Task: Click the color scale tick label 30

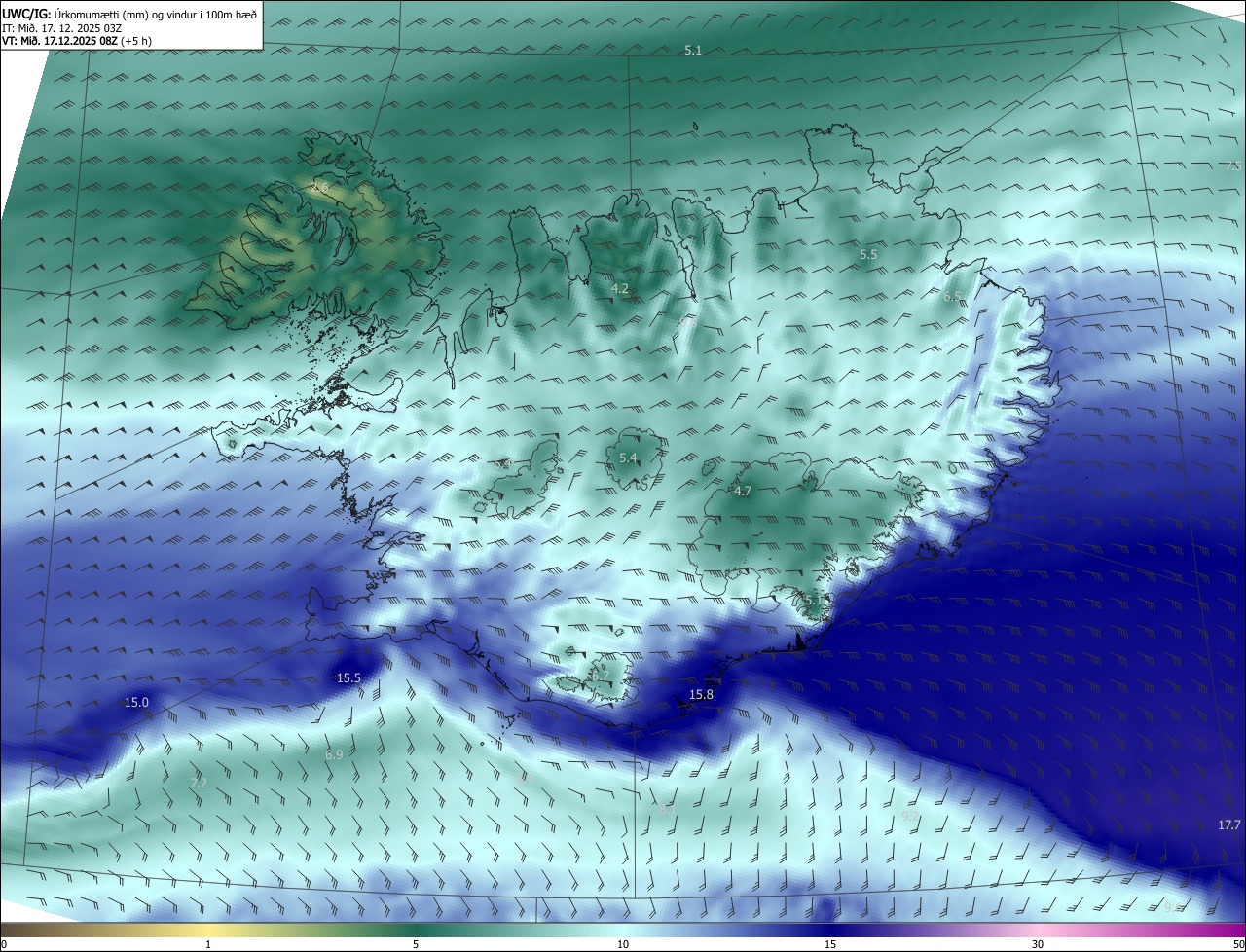Action: click(x=1038, y=944)
